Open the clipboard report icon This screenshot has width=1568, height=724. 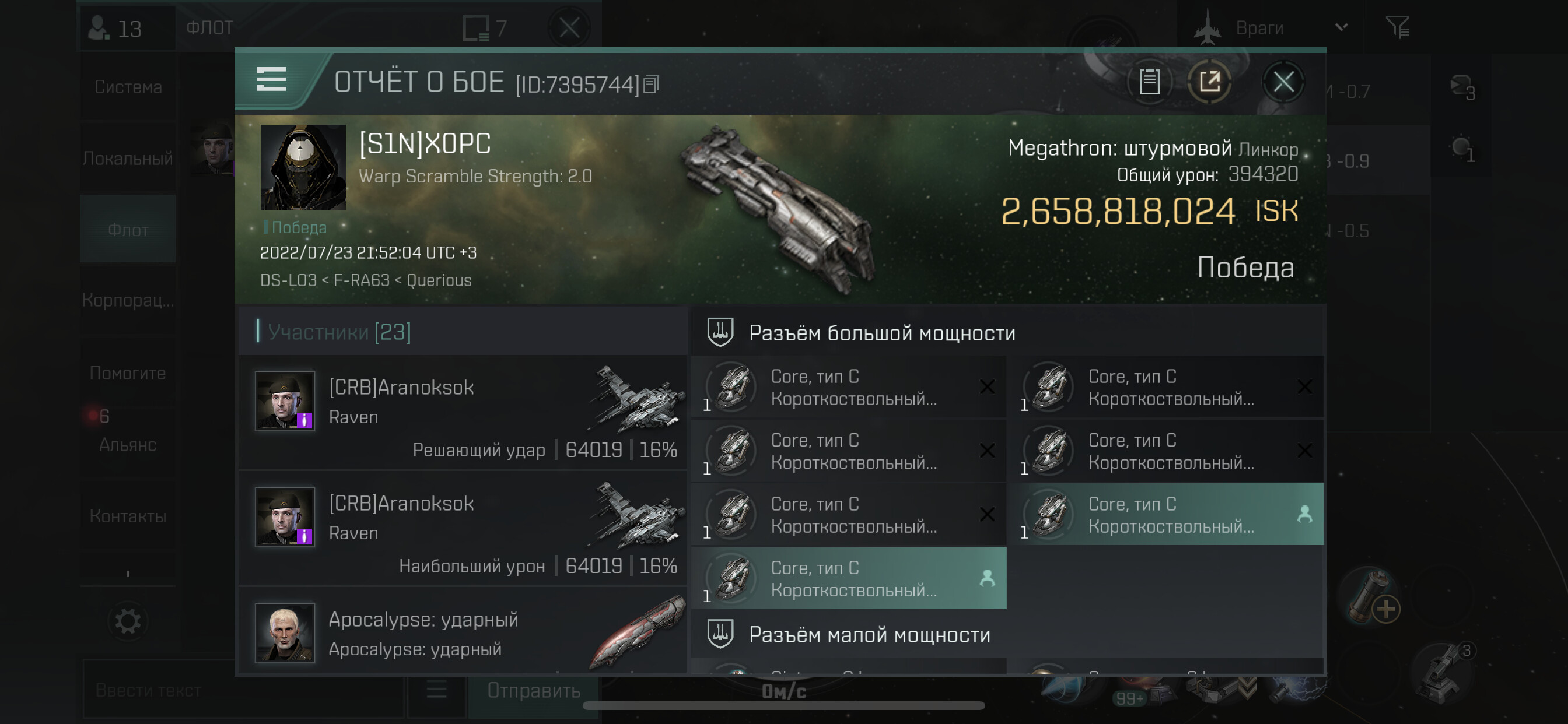pyautogui.click(x=1149, y=82)
